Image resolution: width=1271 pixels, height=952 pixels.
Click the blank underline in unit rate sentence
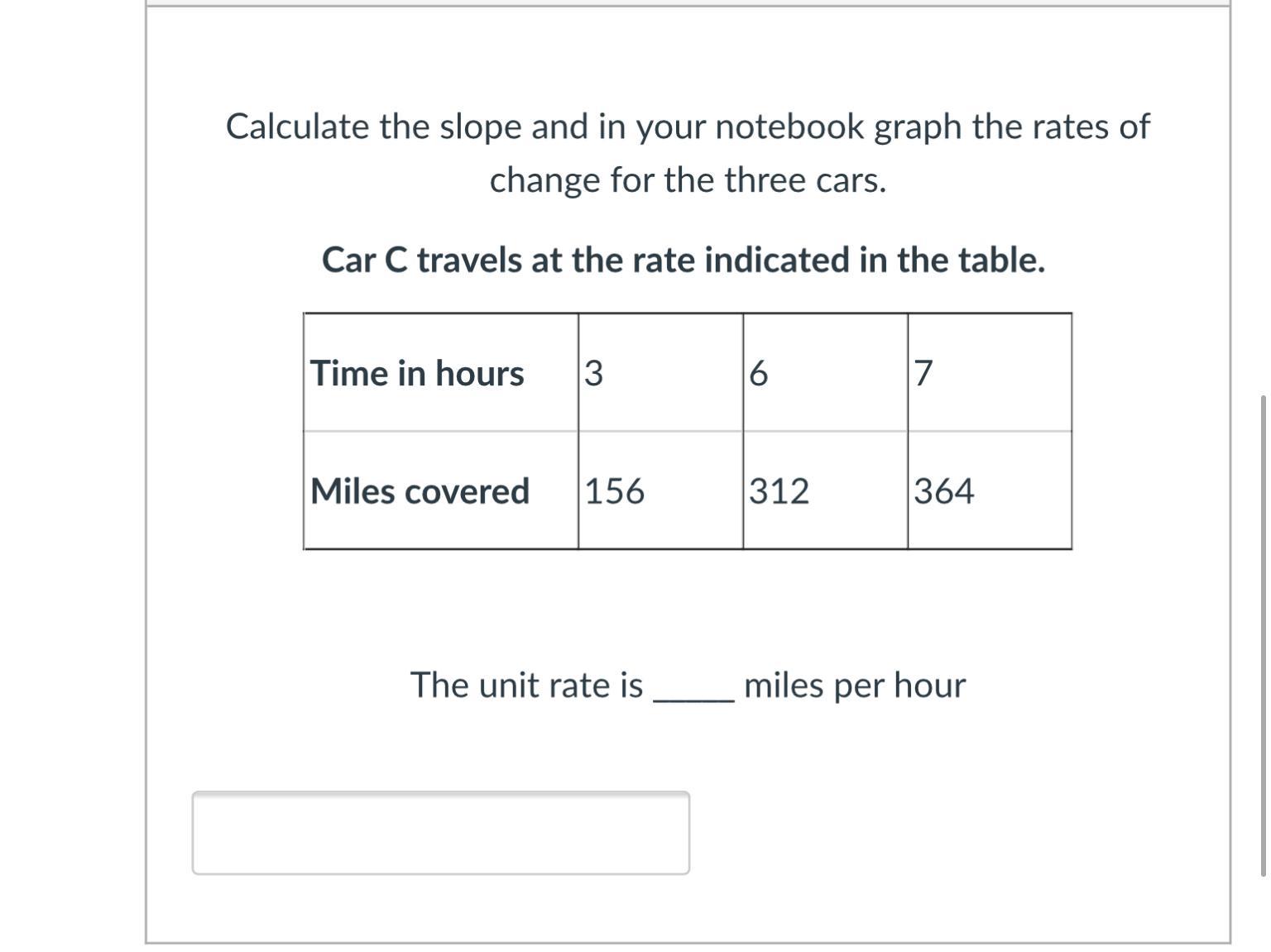pos(693,700)
